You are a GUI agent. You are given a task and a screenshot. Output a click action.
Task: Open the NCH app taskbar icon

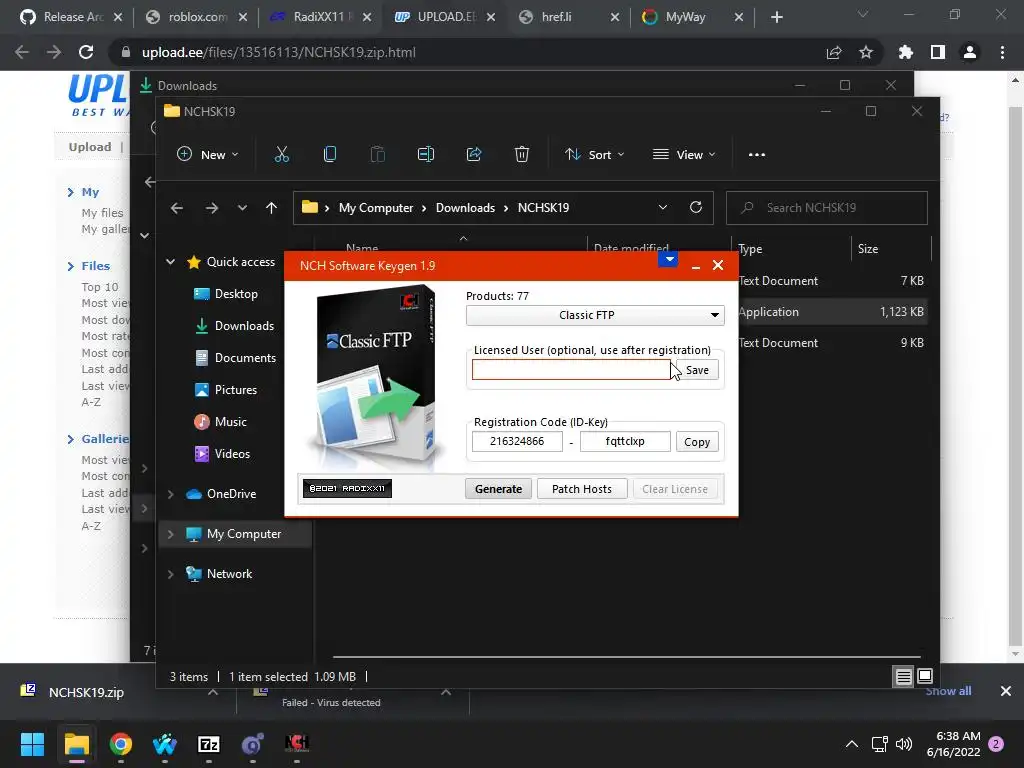tap(296, 743)
